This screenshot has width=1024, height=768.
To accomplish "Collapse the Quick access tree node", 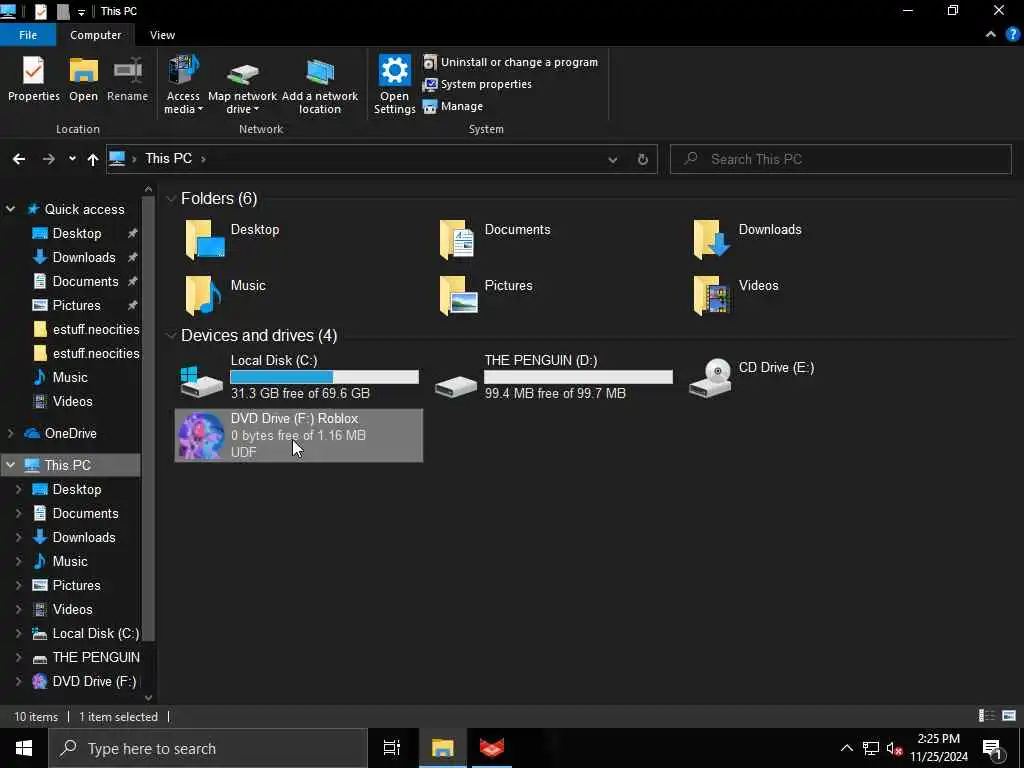I will (x=10, y=209).
